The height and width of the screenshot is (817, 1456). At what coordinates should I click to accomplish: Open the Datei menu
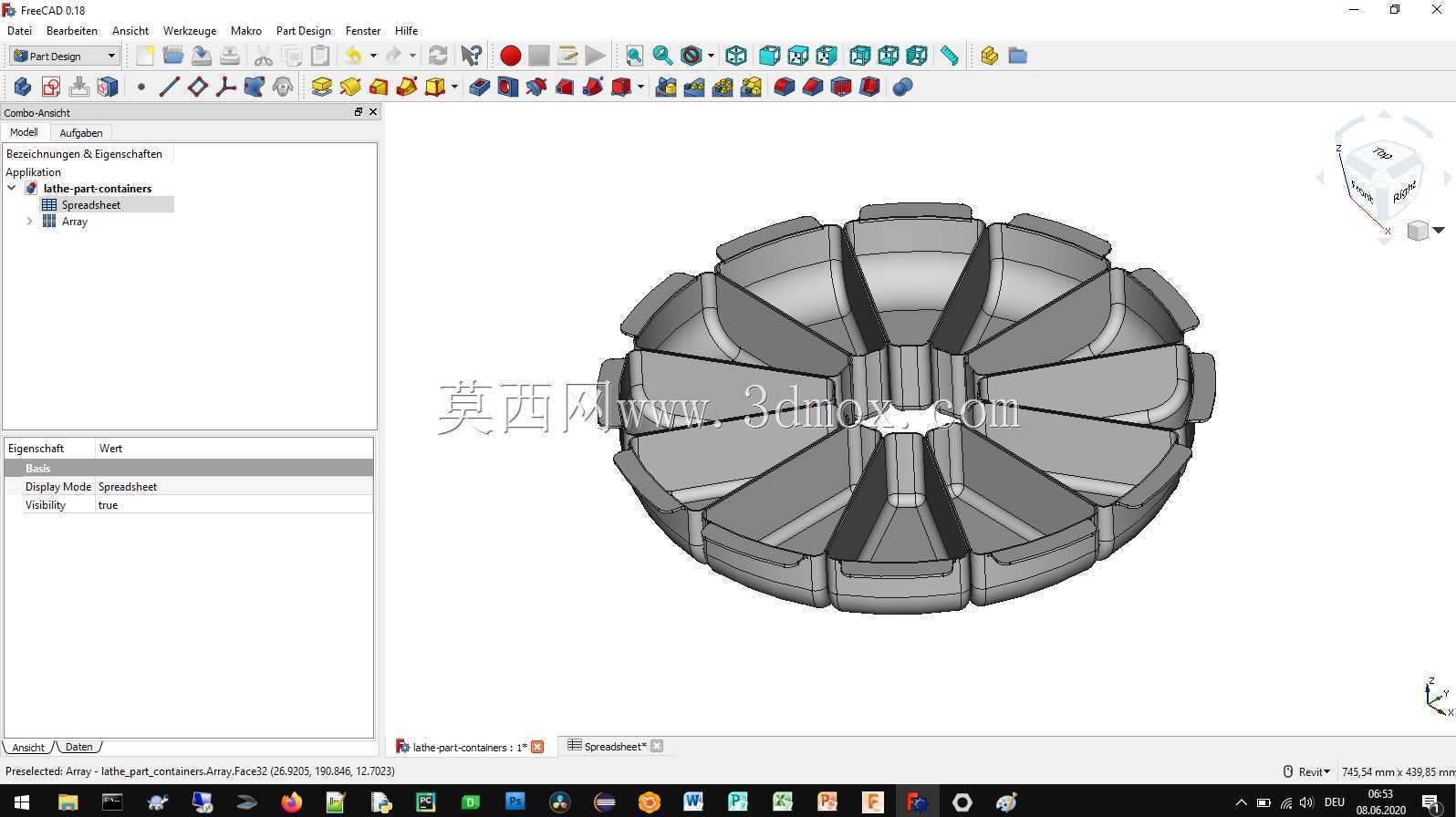point(19,30)
